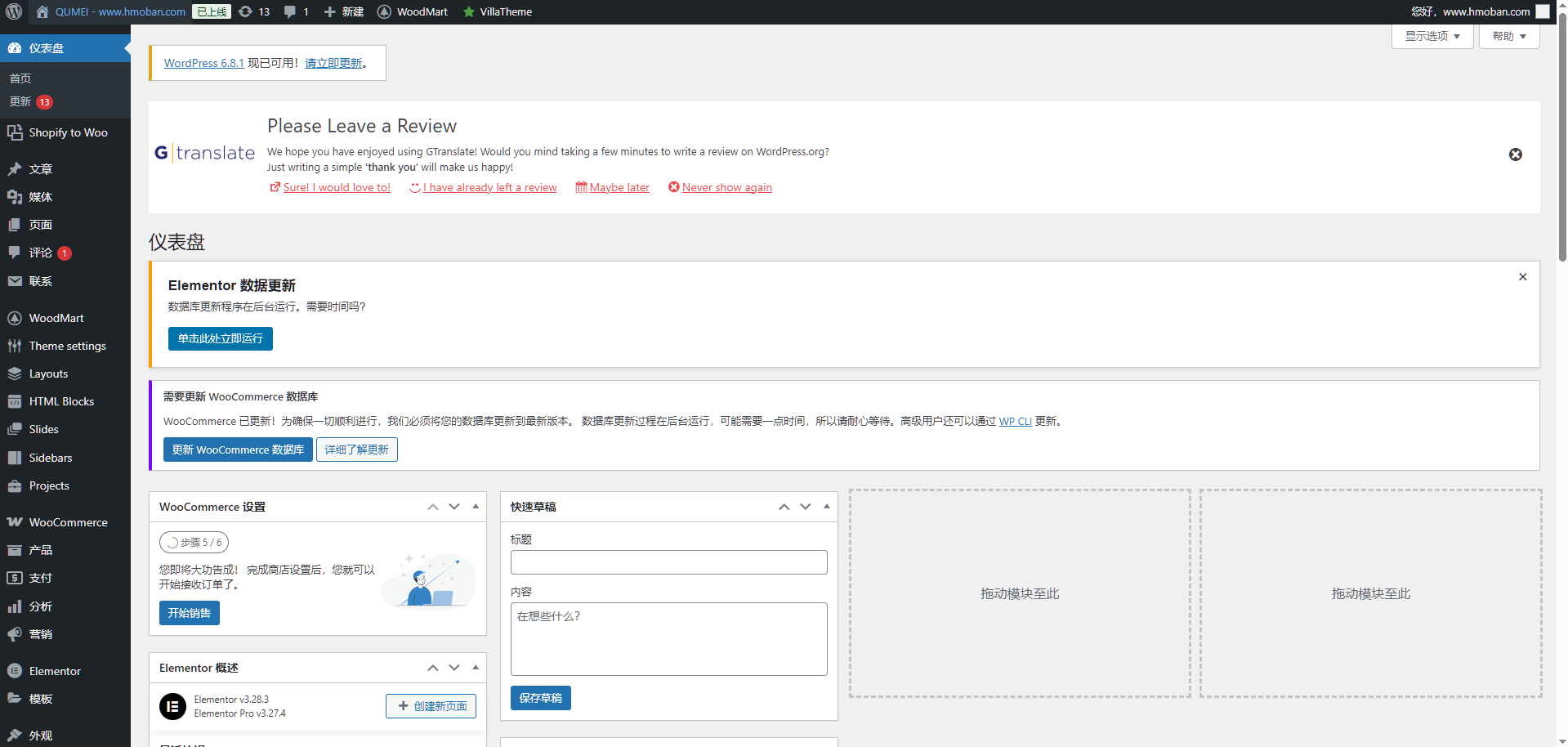Click the folder icon beside 模板

pos(15,699)
